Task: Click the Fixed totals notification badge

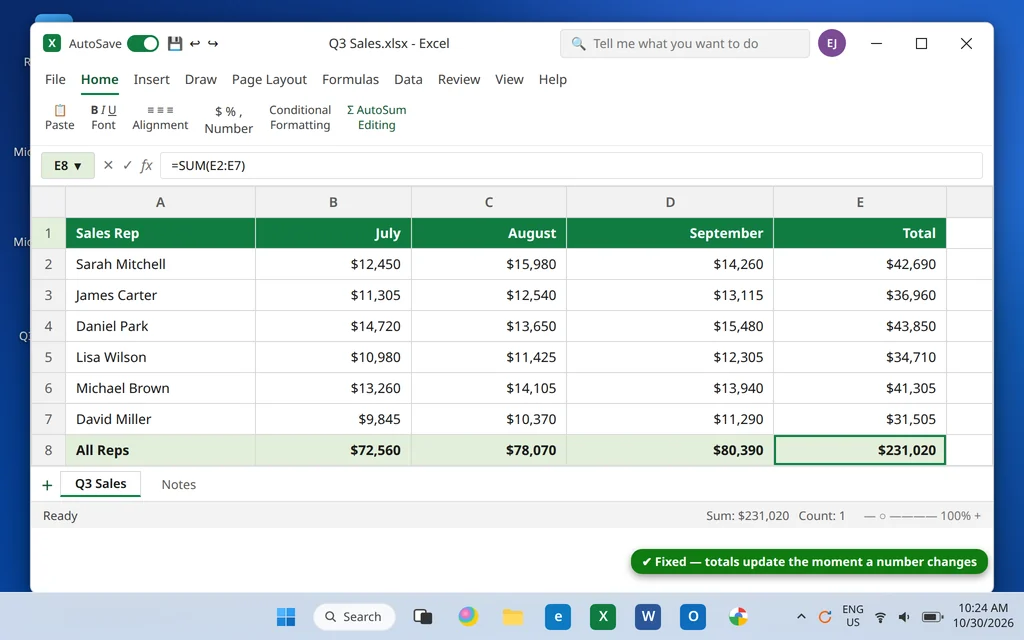Action: (x=808, y=562)
